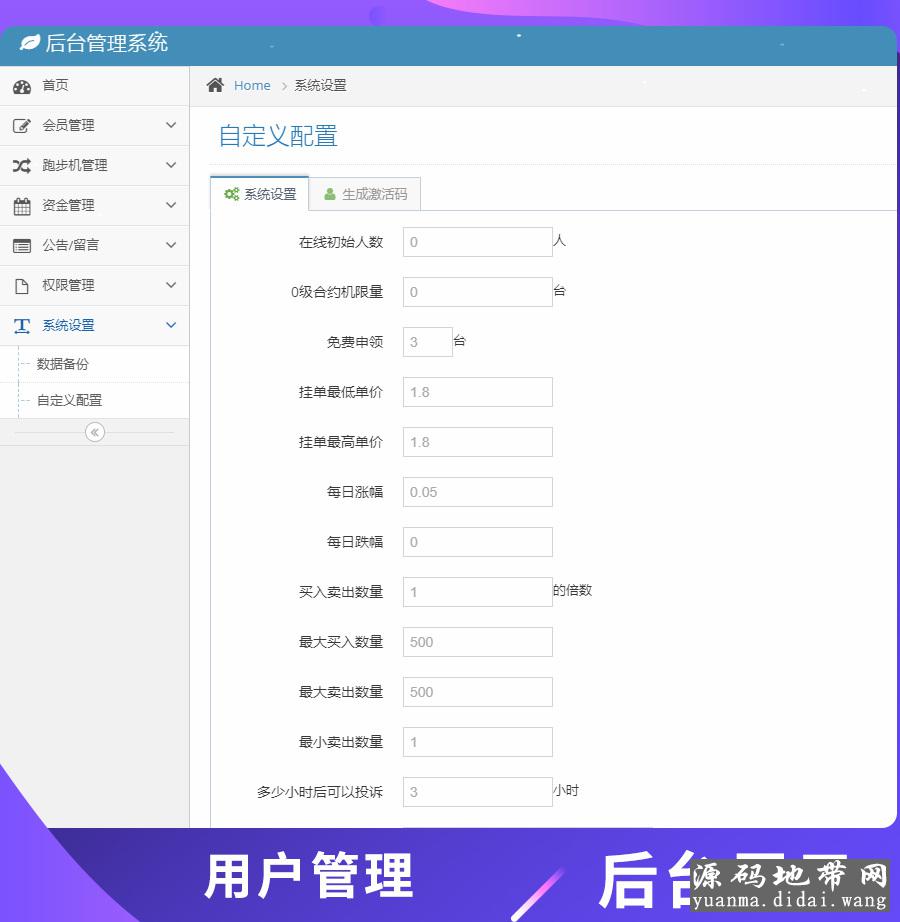The height and width of the screenshot is (922, 900).
Task: Click the Home breadcrumb link
Action: (x=252, y=85)
